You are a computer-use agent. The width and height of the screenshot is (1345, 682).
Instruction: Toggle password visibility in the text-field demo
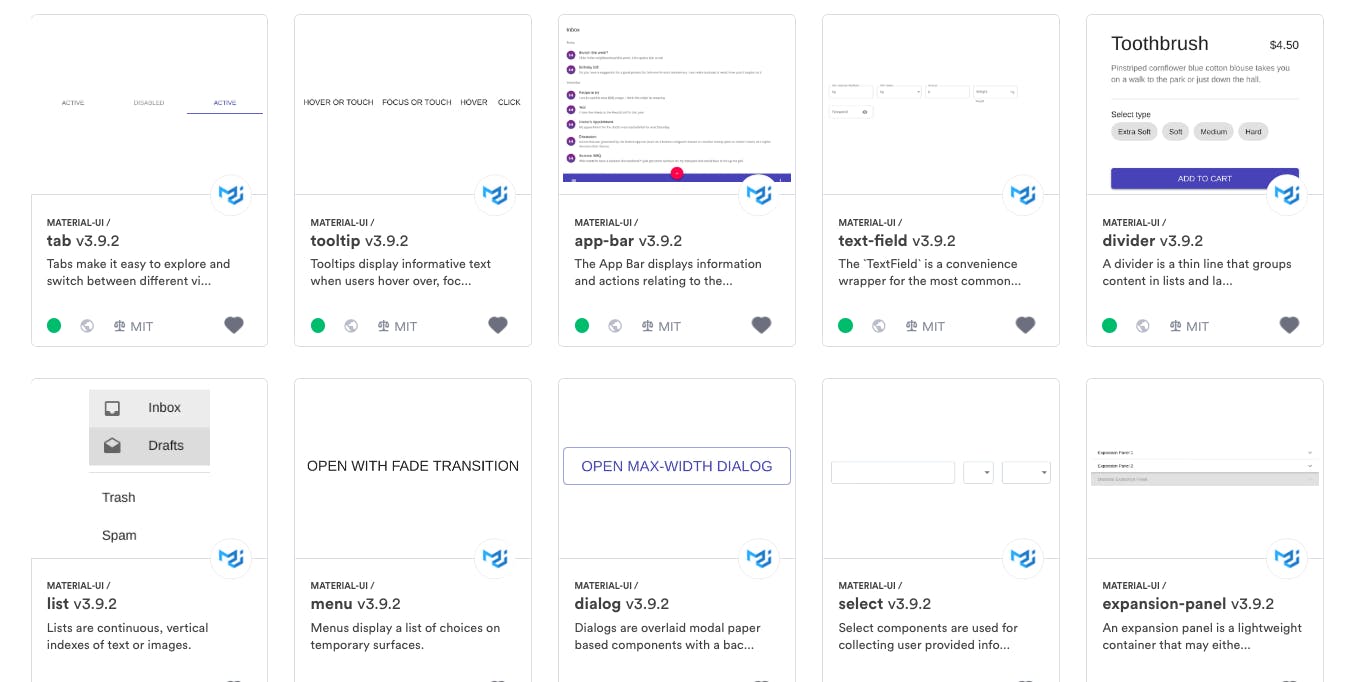pyautogui.click(x=865, y=112)
